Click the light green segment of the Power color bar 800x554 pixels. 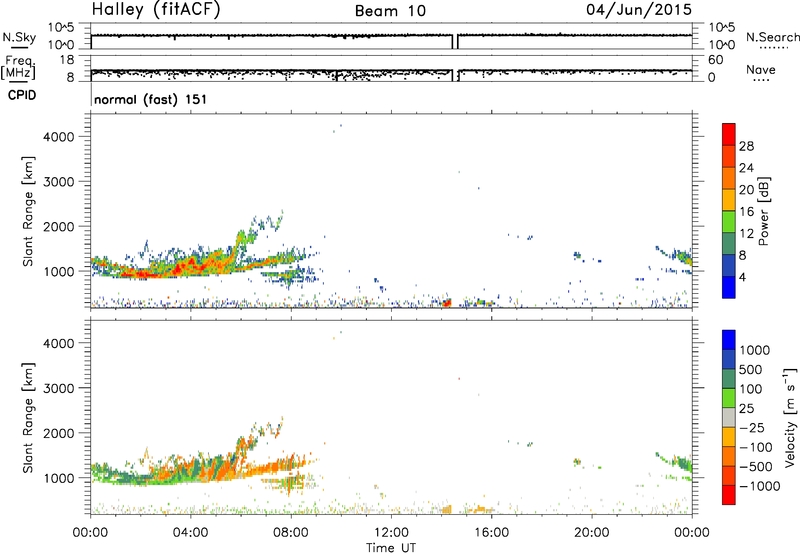(x=729, y=222)
